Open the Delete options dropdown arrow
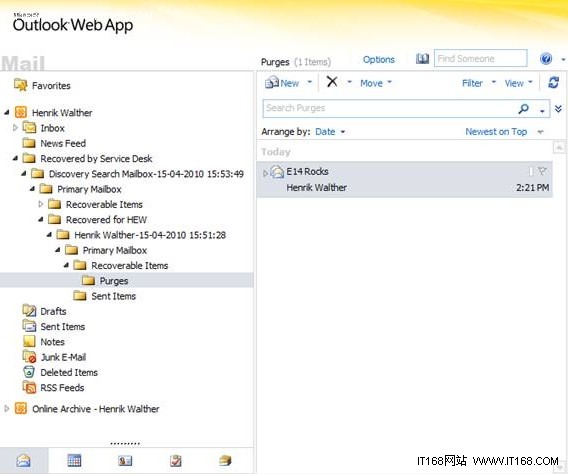Viewport: 568px width, 474px height. point(350,83)
